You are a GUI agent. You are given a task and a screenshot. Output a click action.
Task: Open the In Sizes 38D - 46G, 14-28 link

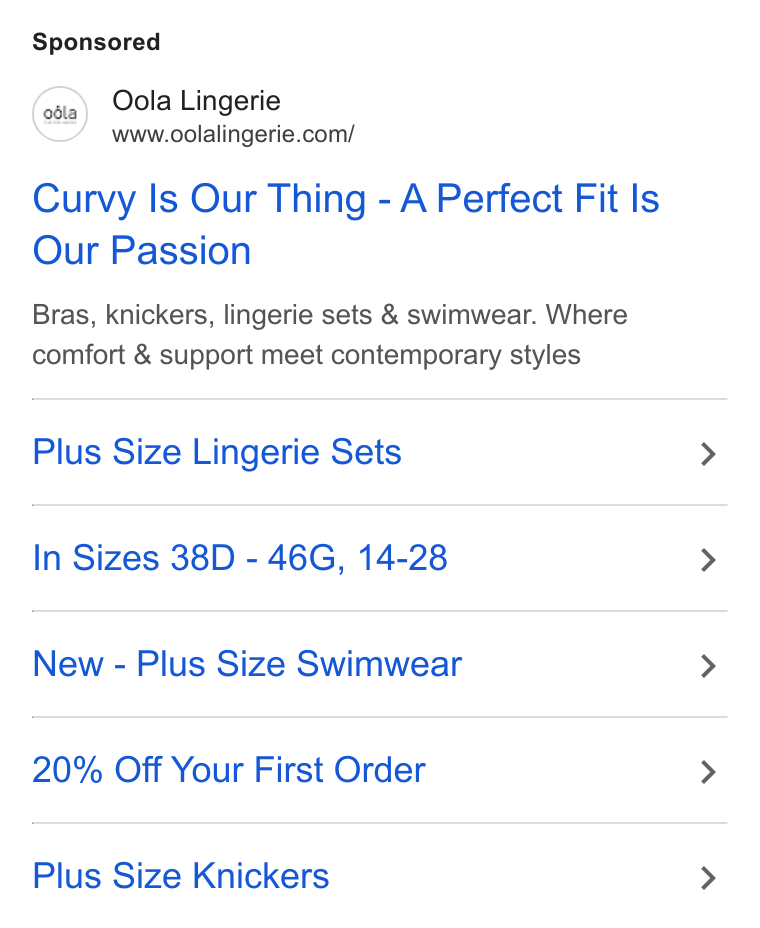coord(240,558)
